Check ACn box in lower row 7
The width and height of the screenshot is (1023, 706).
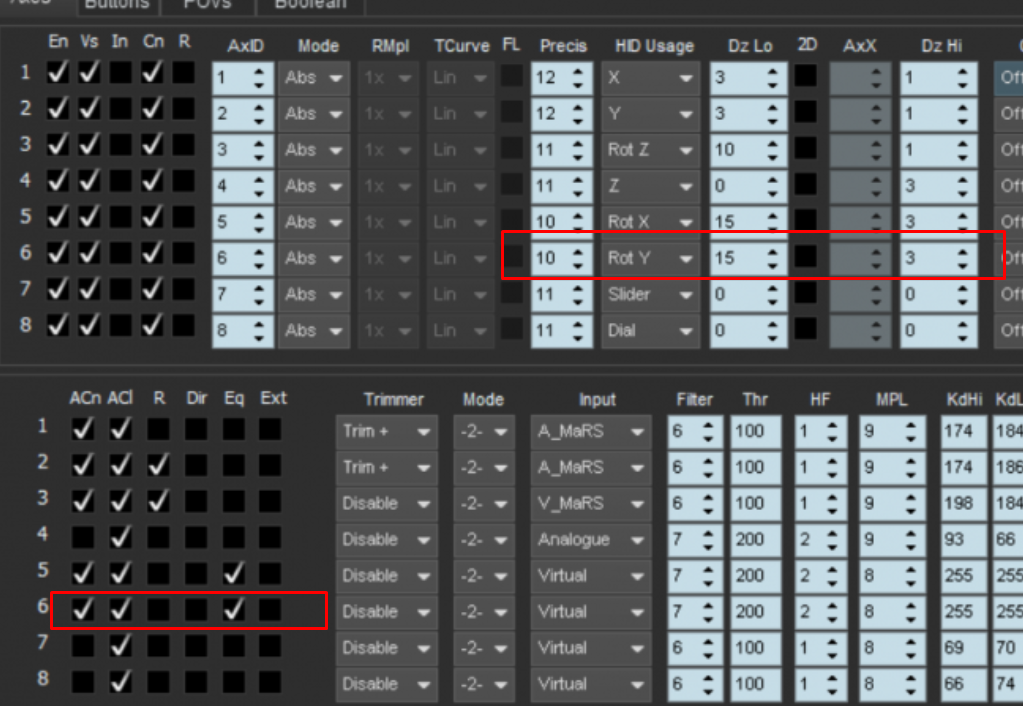(x=83, y=645)
